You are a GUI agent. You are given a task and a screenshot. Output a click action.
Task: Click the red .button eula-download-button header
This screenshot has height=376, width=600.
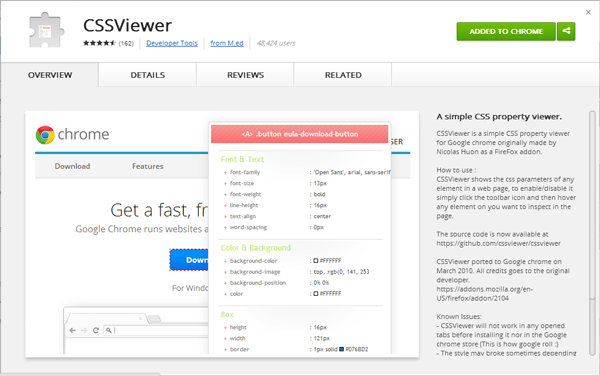coord(300,134)
